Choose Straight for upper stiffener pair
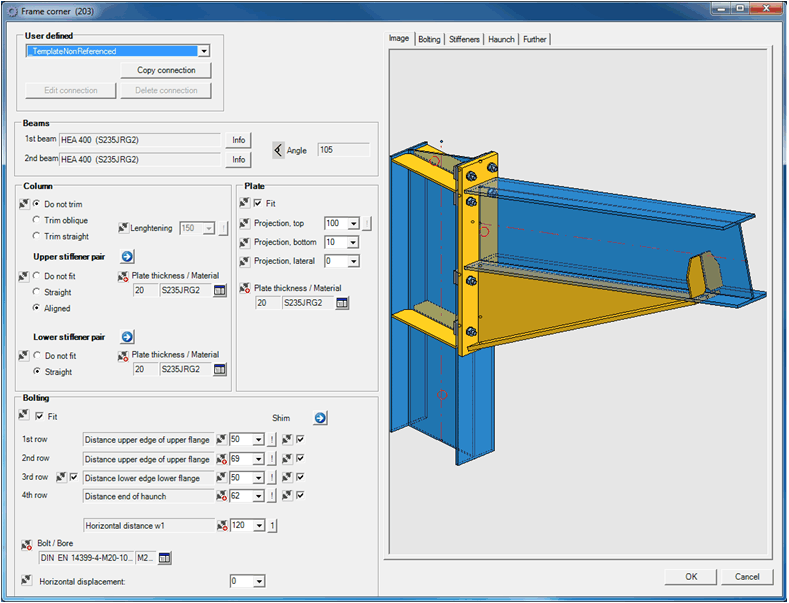The height and width of the screenshot is (603, 789). point(38,292)
